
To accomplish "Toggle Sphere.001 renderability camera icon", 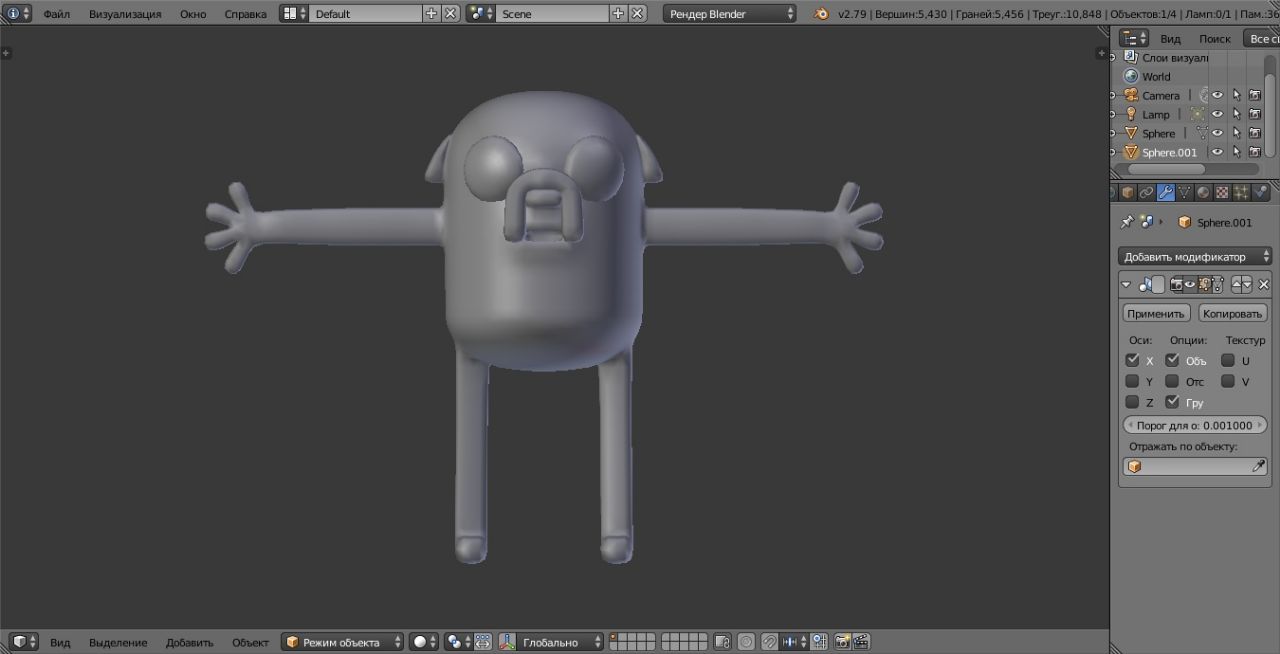I will [x=1254, y=152].
